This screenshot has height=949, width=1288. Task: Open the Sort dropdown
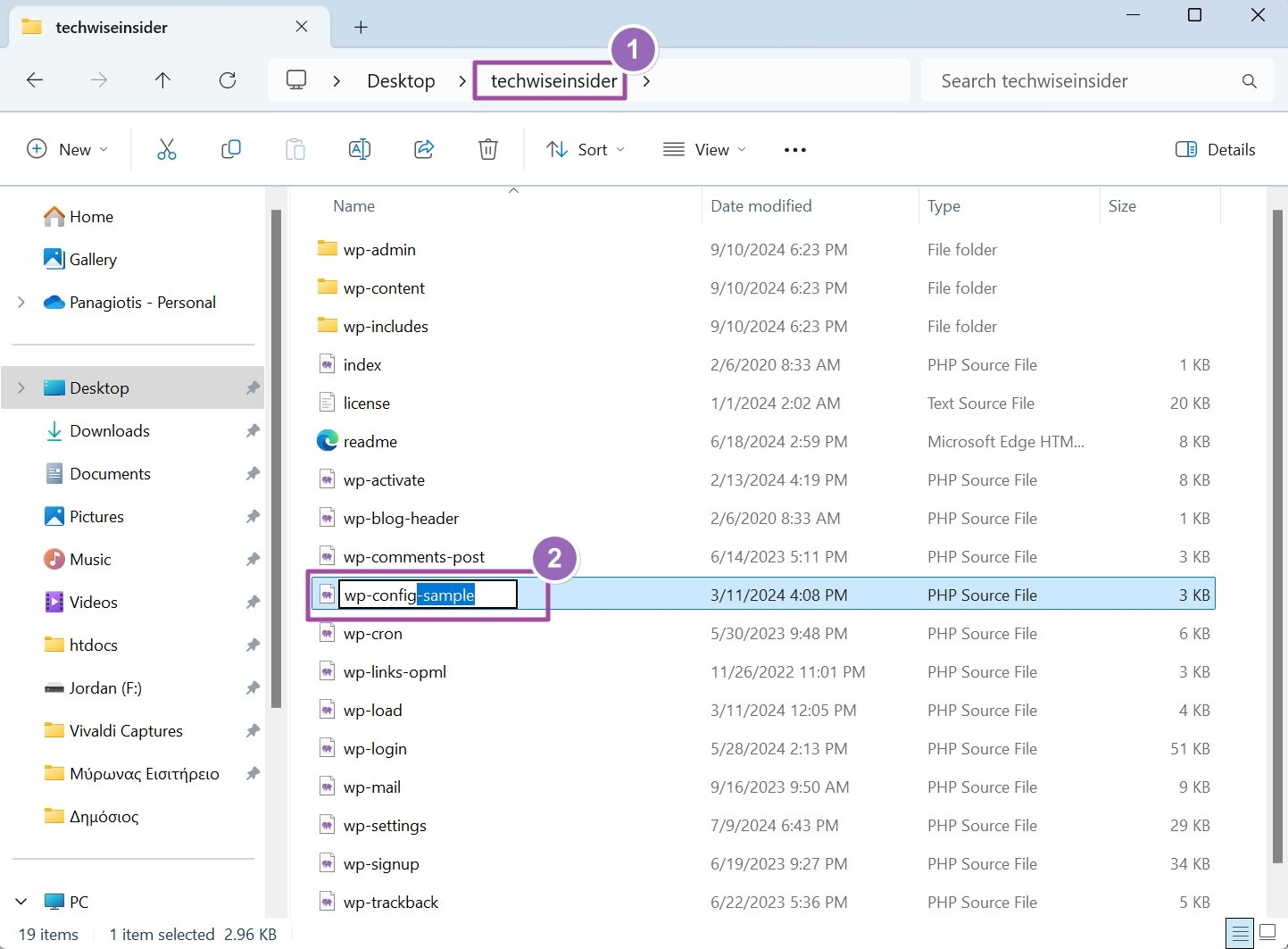click(x=586, y=149)
